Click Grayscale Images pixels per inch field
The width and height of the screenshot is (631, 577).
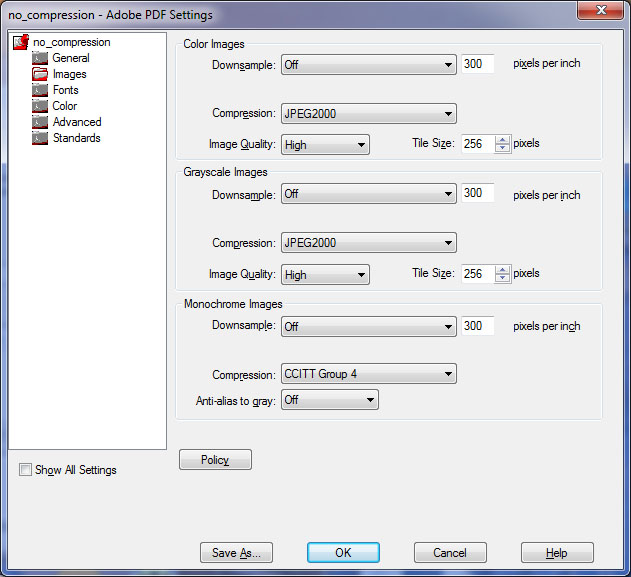tap(478, 193)
